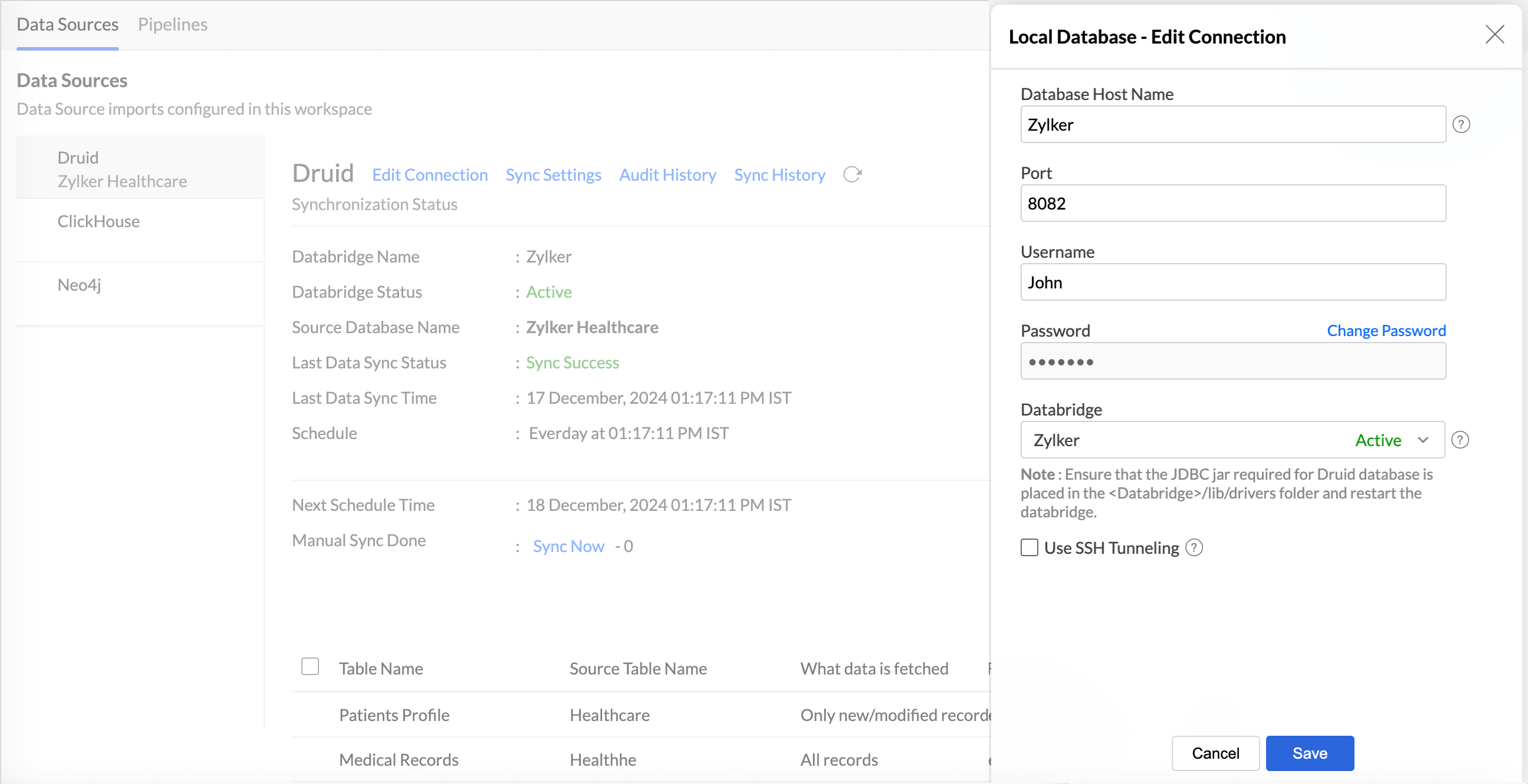Open the Data Sources tab

tap(68, 24)
